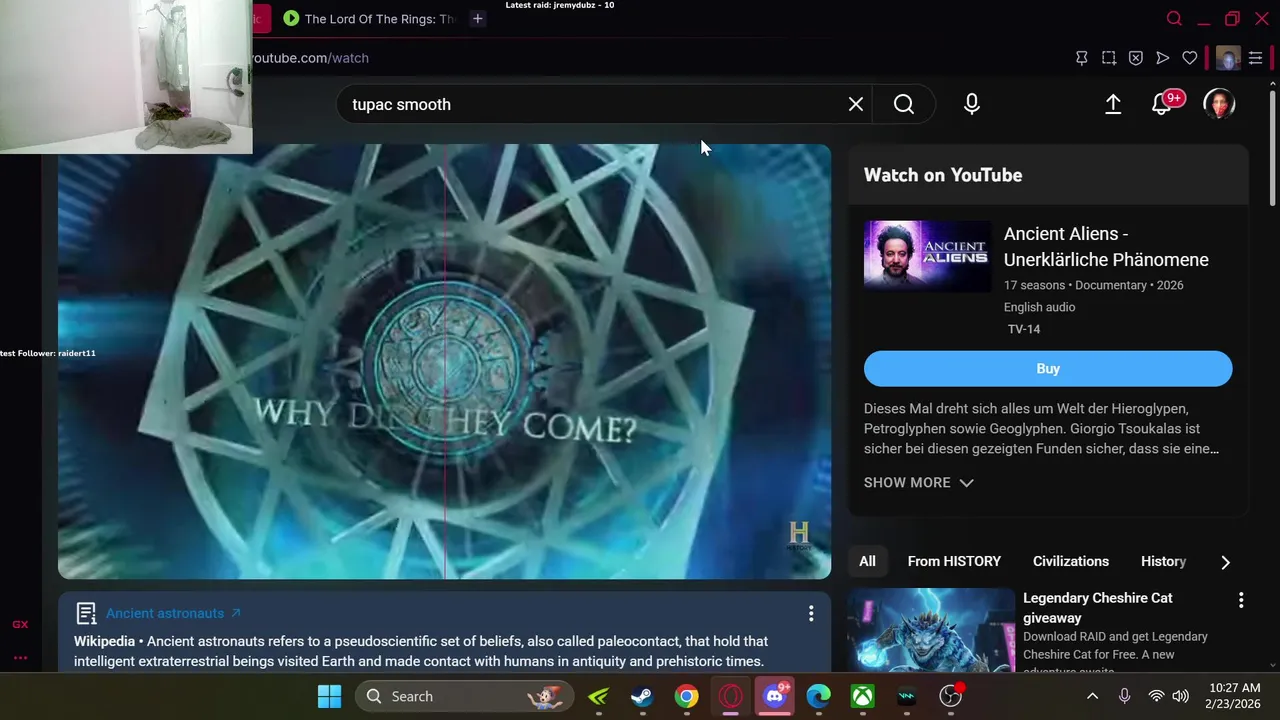Open Opera easy setup sliders icon

point(1256,58)
